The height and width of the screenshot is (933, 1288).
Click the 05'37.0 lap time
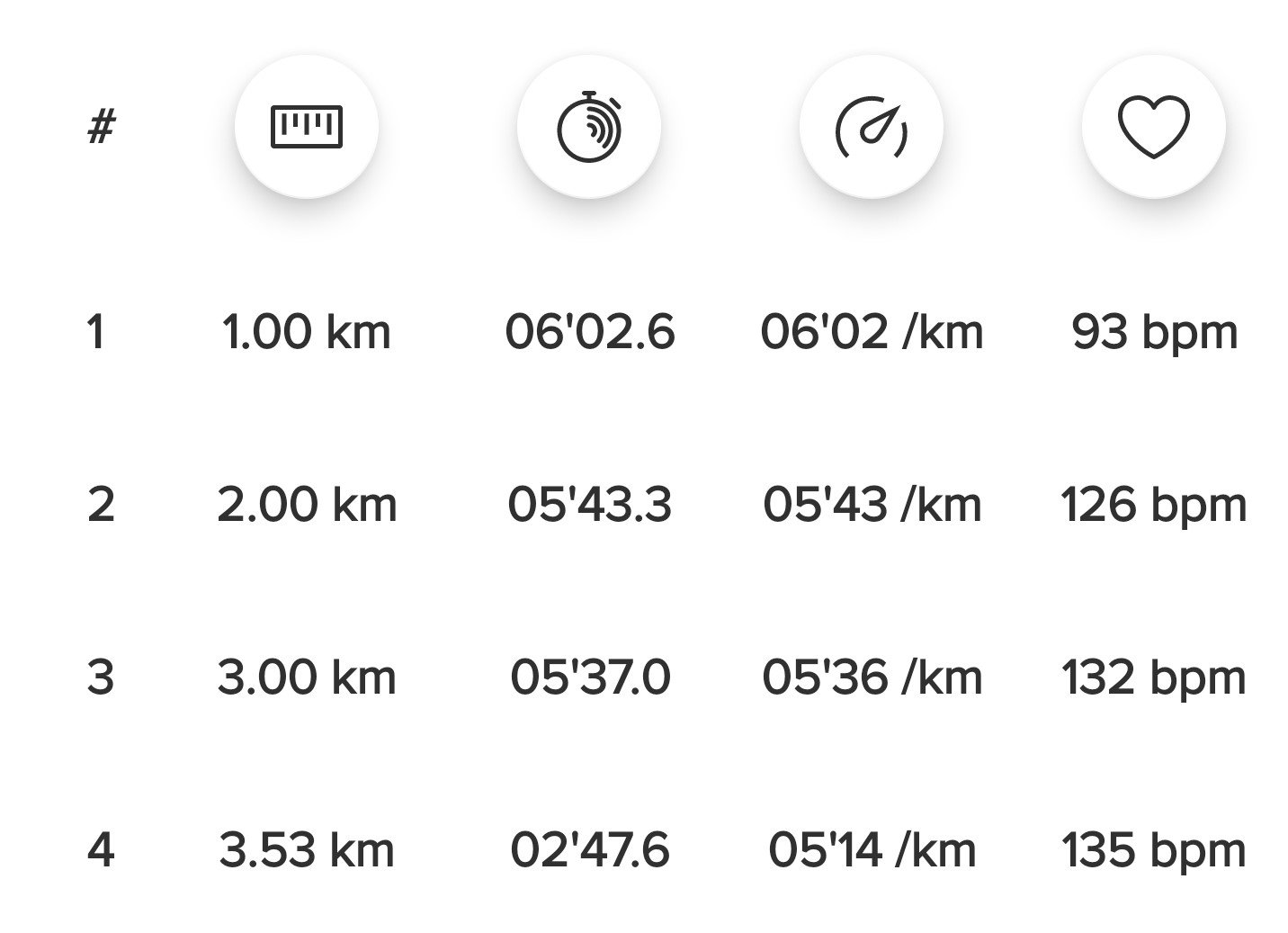tap(590, 677)
